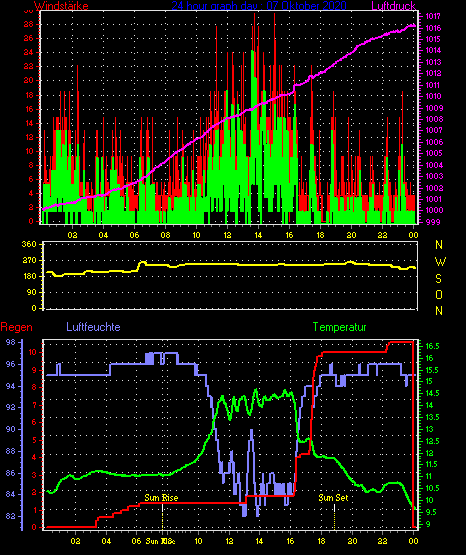Click temperature scale value 10.5
The width and height of the screenshot is (466, 555).
point(432,488)
